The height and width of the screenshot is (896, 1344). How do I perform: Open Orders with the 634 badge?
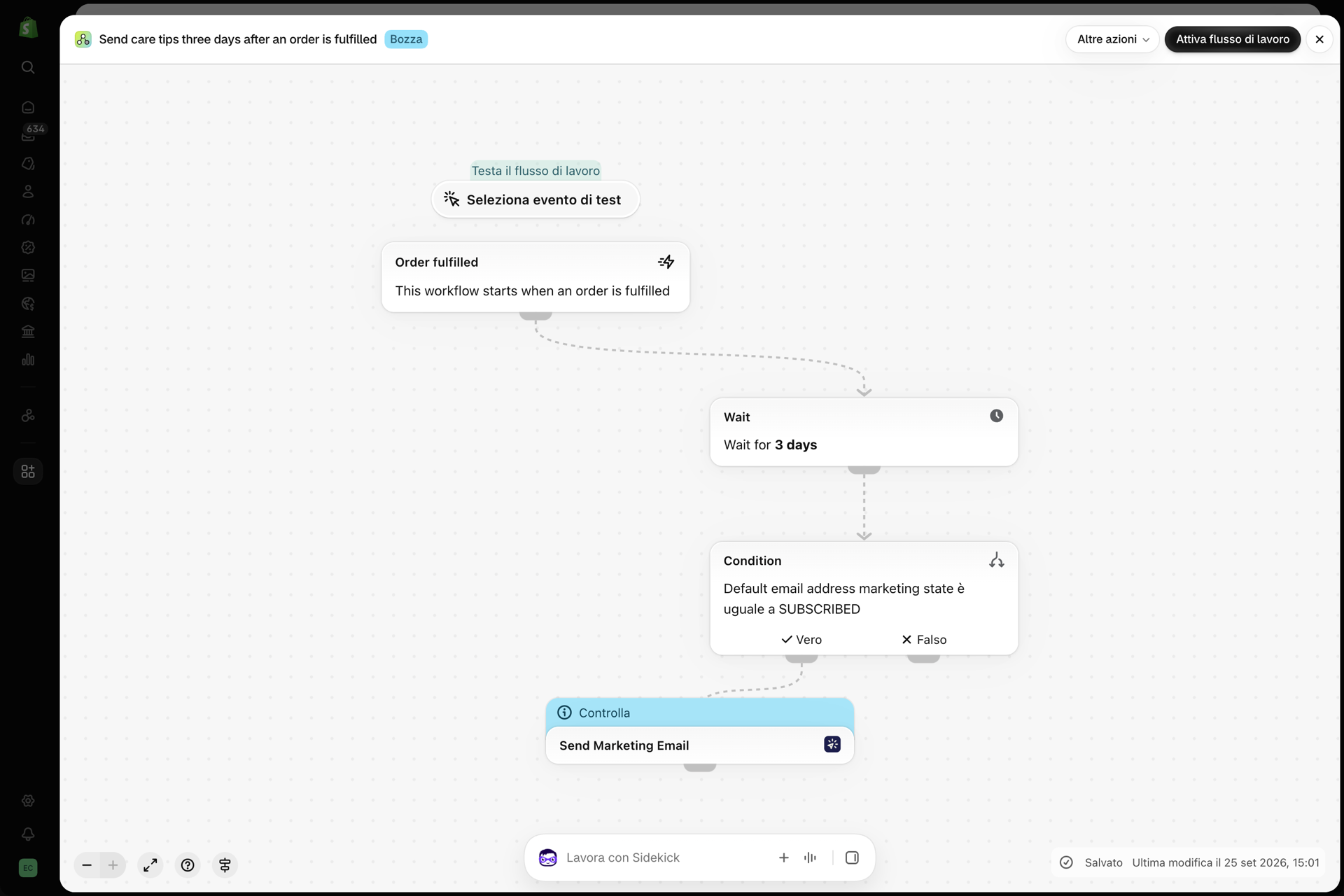click(28, 134)
